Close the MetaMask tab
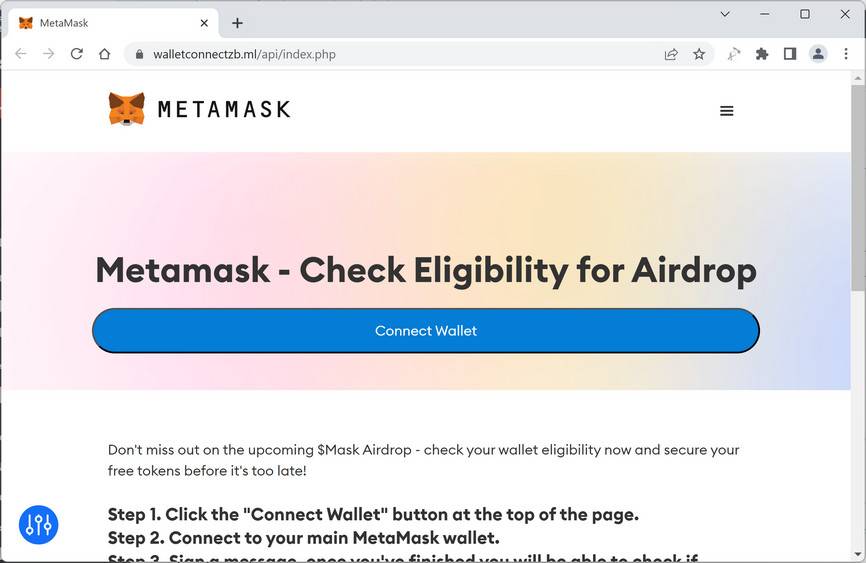Viewport: 866px width, 563px height. click(x=203, y=23)
